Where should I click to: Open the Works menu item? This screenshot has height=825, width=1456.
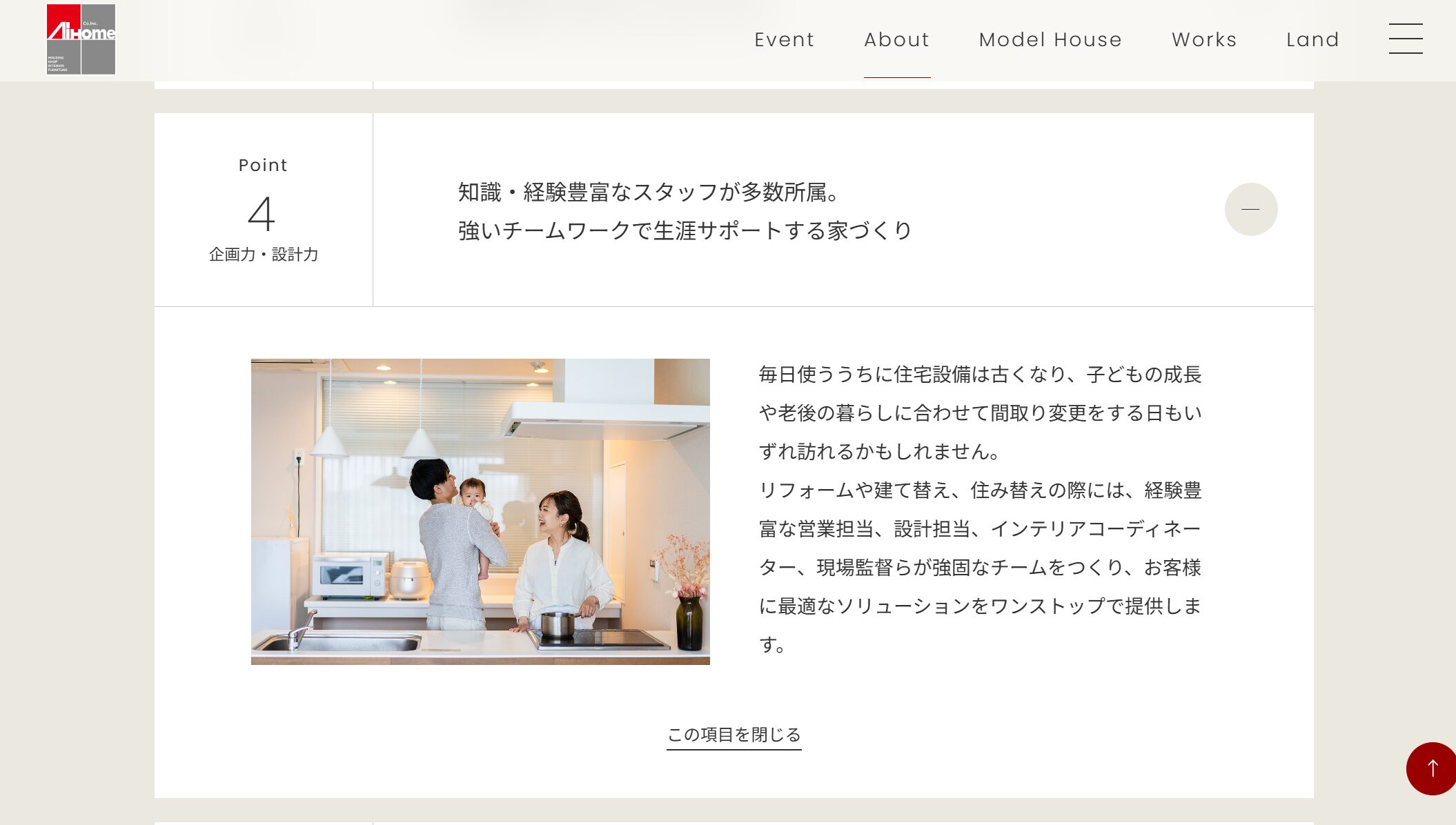(x=1203, y=40)
